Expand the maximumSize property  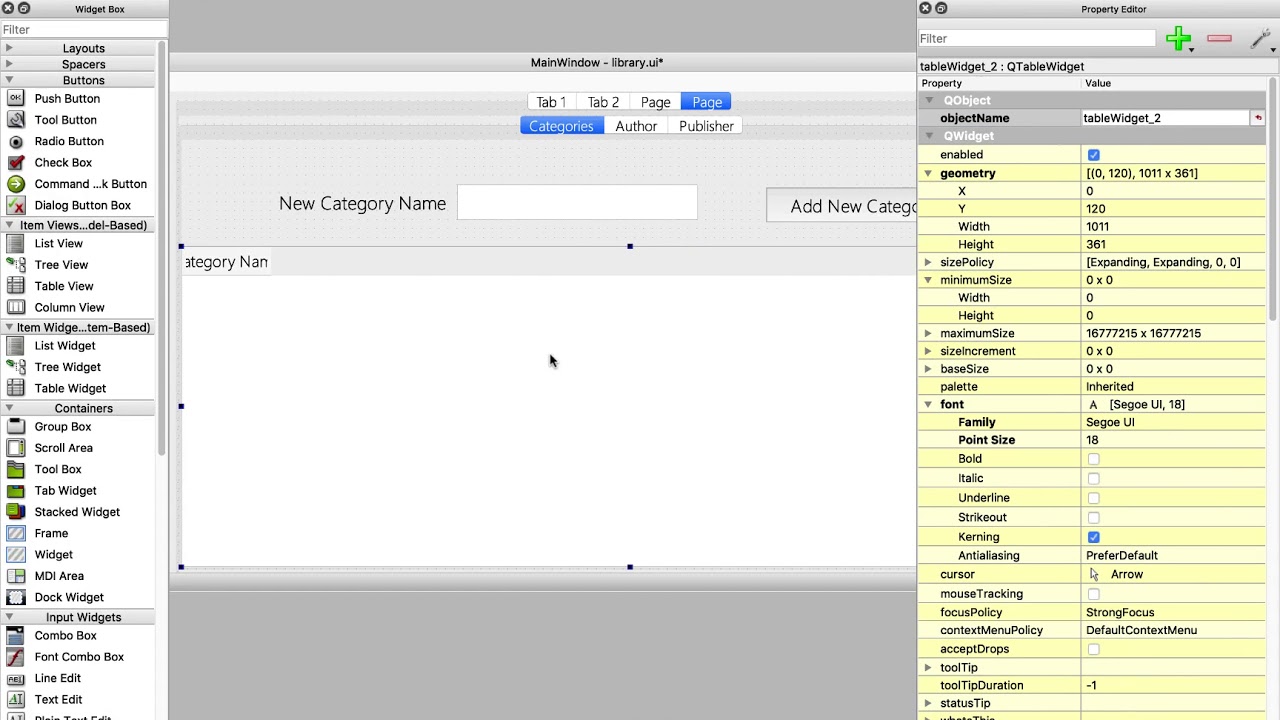(928, 334)
